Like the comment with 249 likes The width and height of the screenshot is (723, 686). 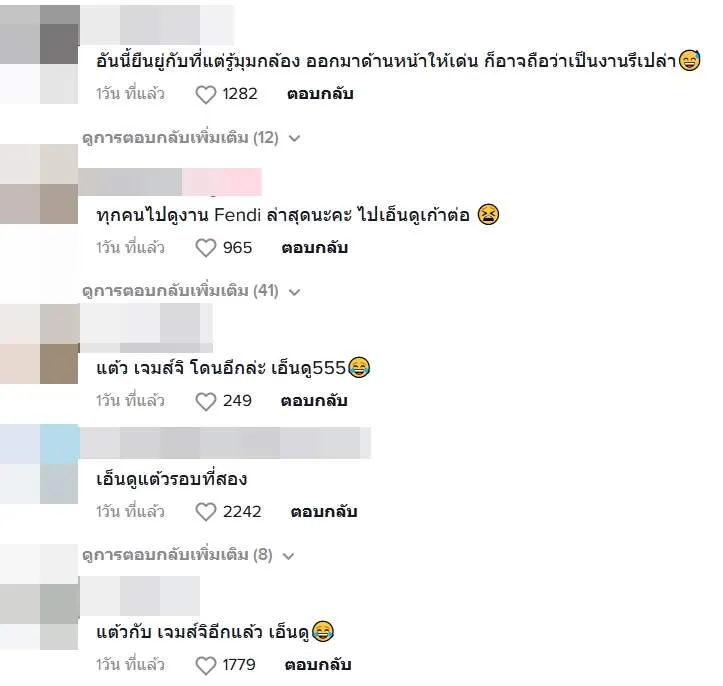pos(206,401)
